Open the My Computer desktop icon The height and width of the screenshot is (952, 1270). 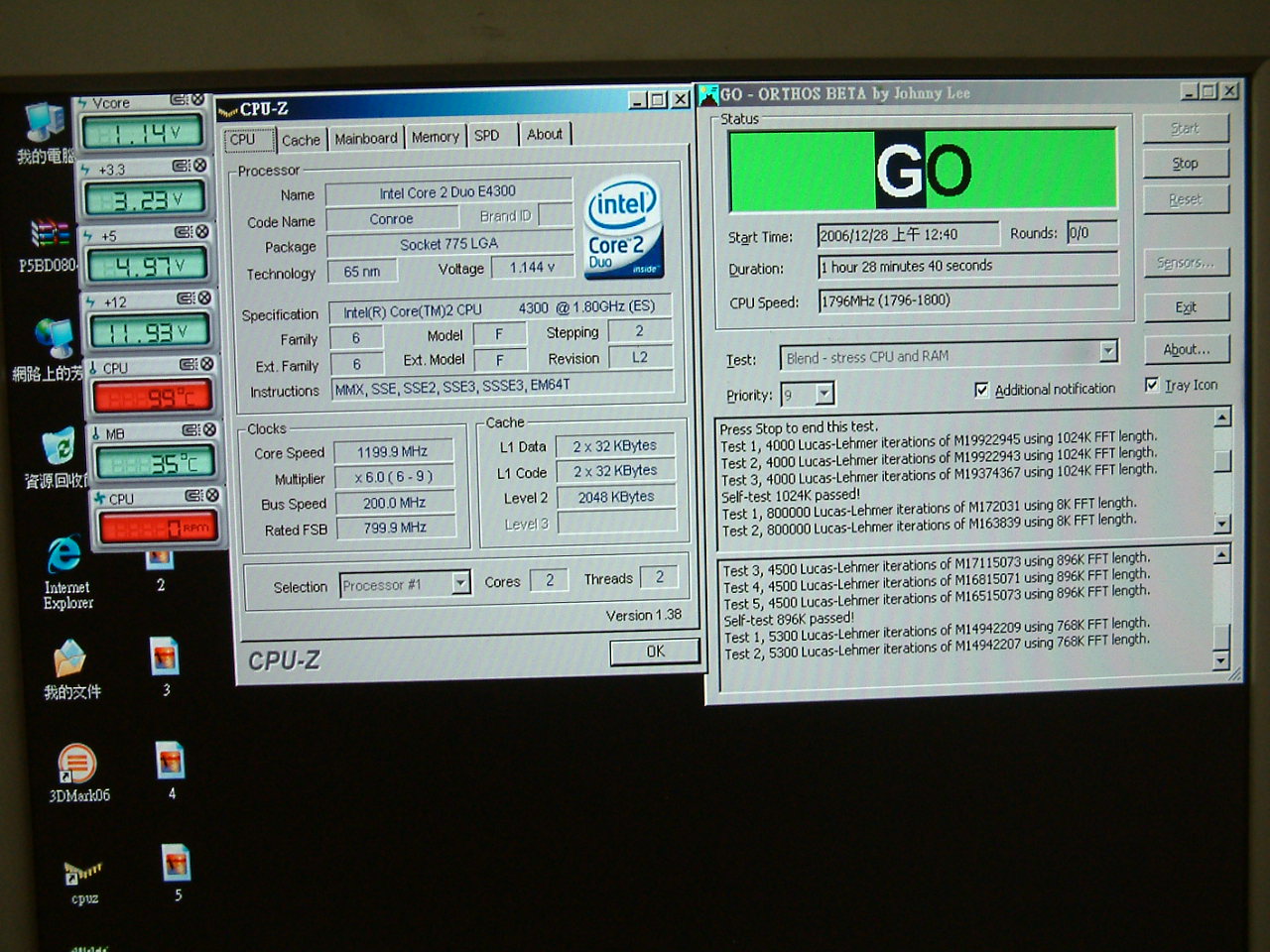tap(45, 122)
